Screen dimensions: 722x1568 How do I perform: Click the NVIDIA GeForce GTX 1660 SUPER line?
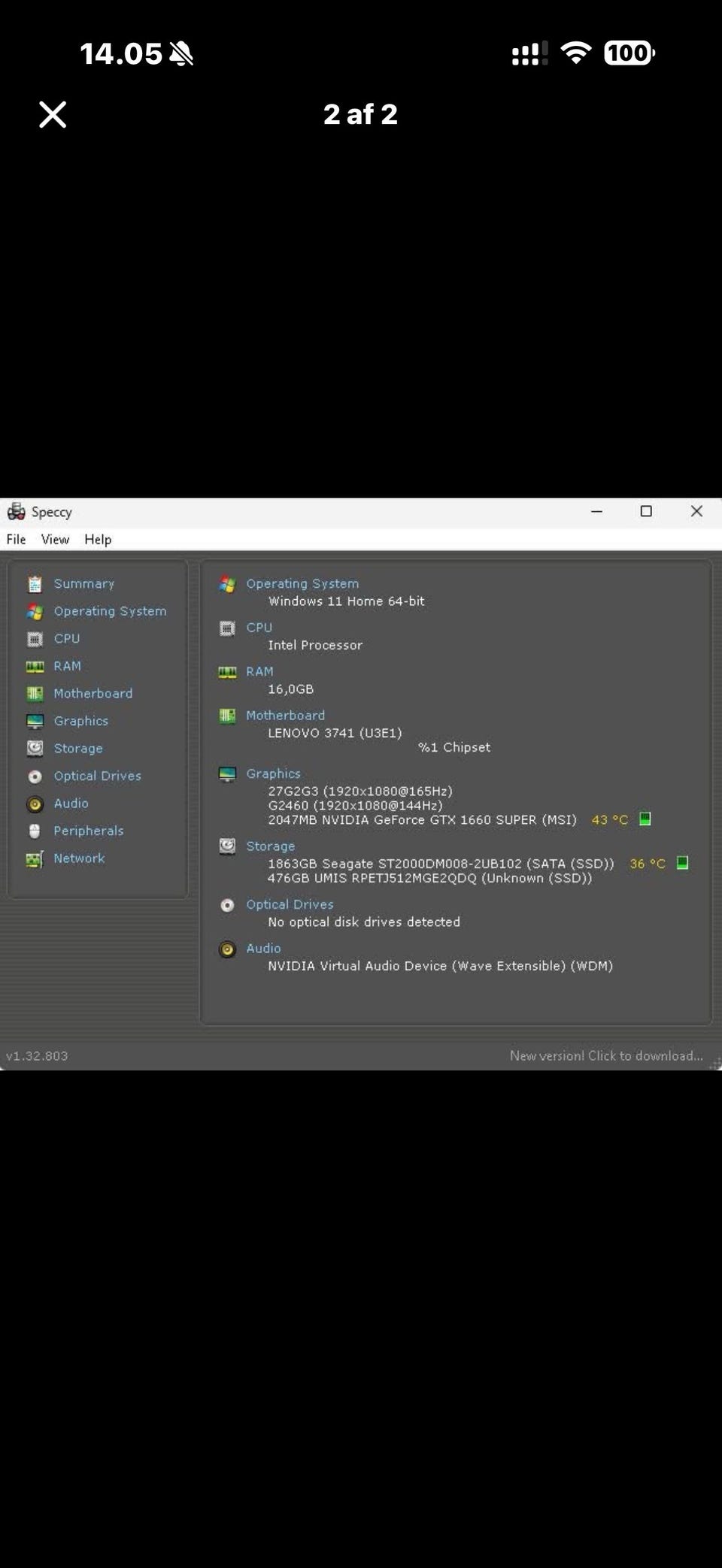coord(423,820)
